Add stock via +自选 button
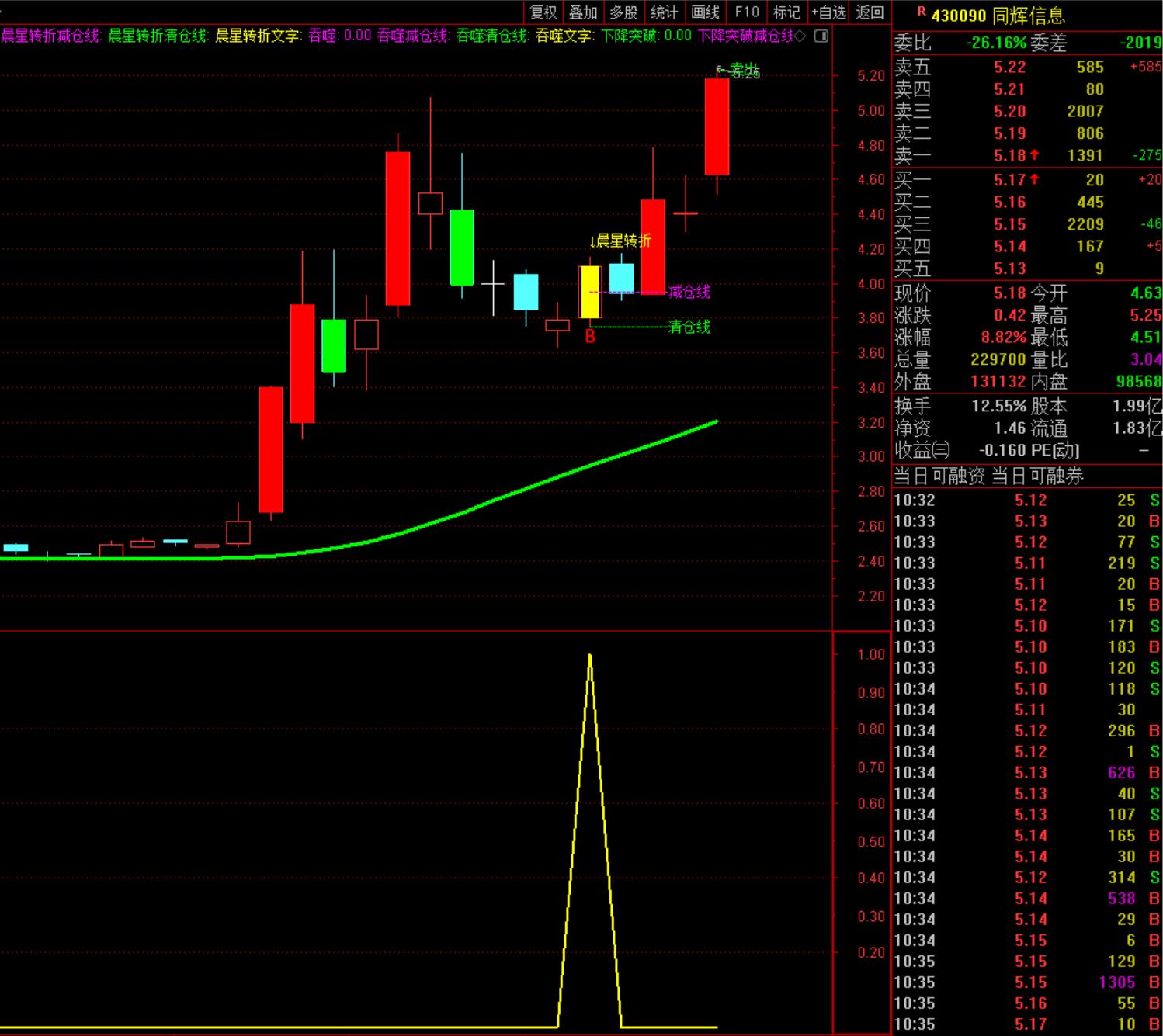This screenshot has height=1036, width=1163. click(828, 12)
